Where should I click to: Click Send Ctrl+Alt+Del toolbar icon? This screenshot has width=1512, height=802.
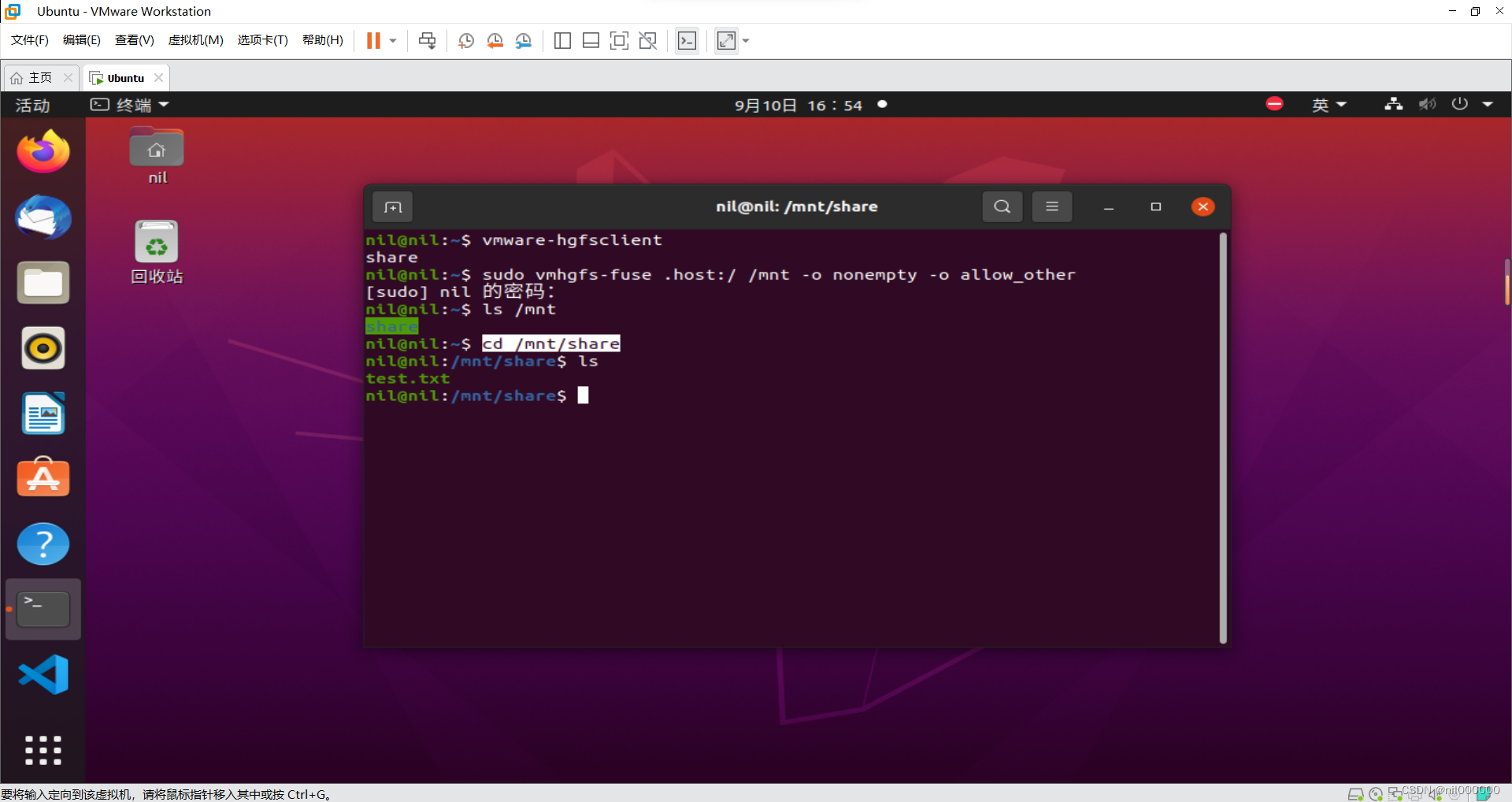pyautogui.click(x=428, y=40)
